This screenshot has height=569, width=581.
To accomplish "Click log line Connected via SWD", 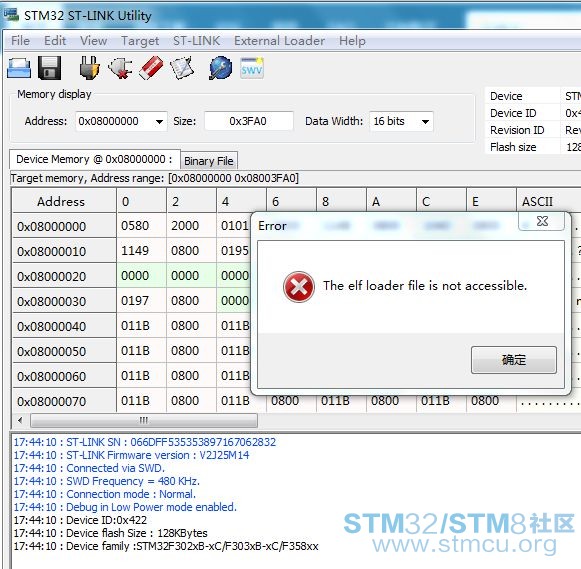I will (89, 468).
